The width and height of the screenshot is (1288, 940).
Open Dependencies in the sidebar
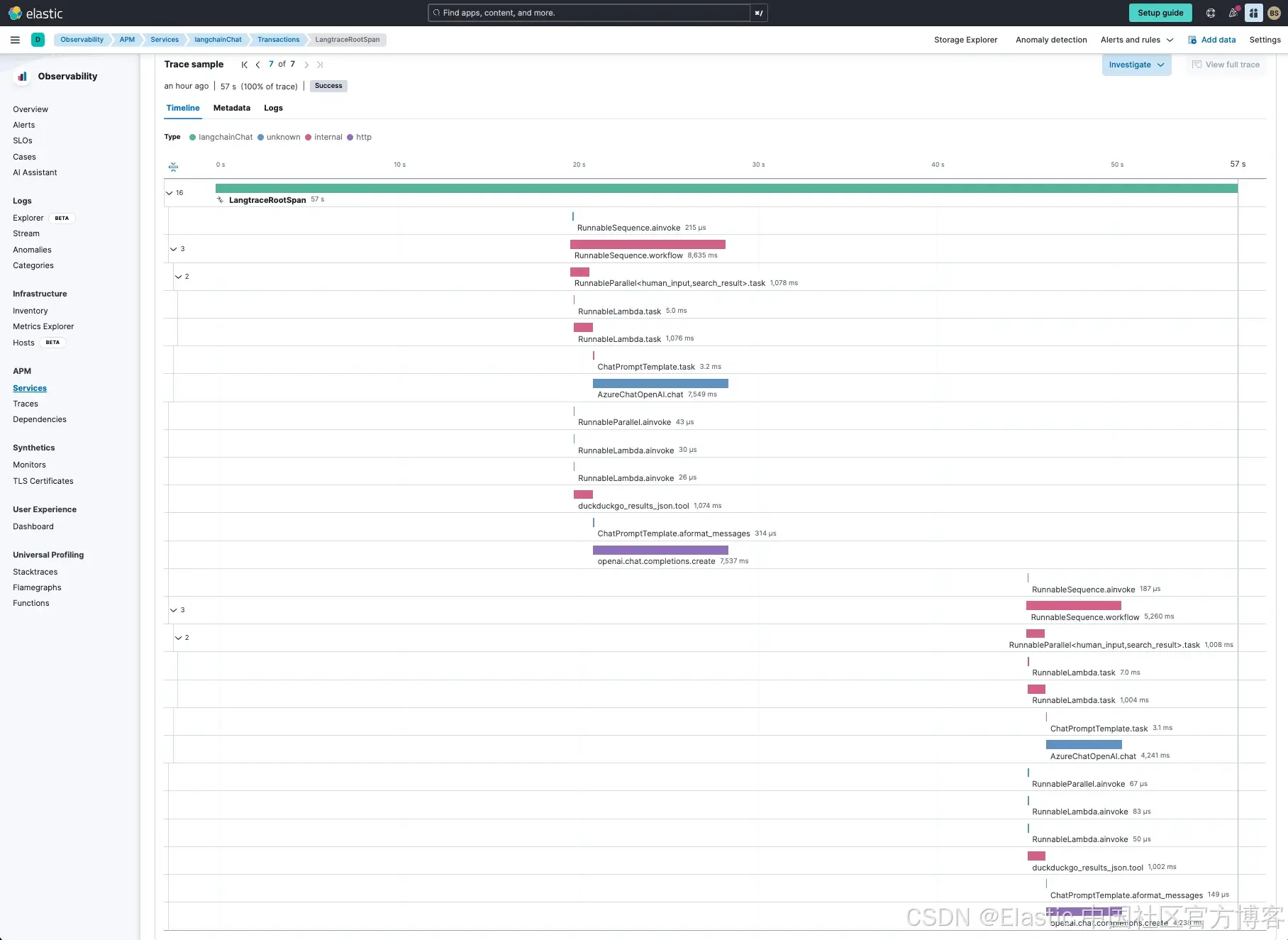tap(40, 419)
